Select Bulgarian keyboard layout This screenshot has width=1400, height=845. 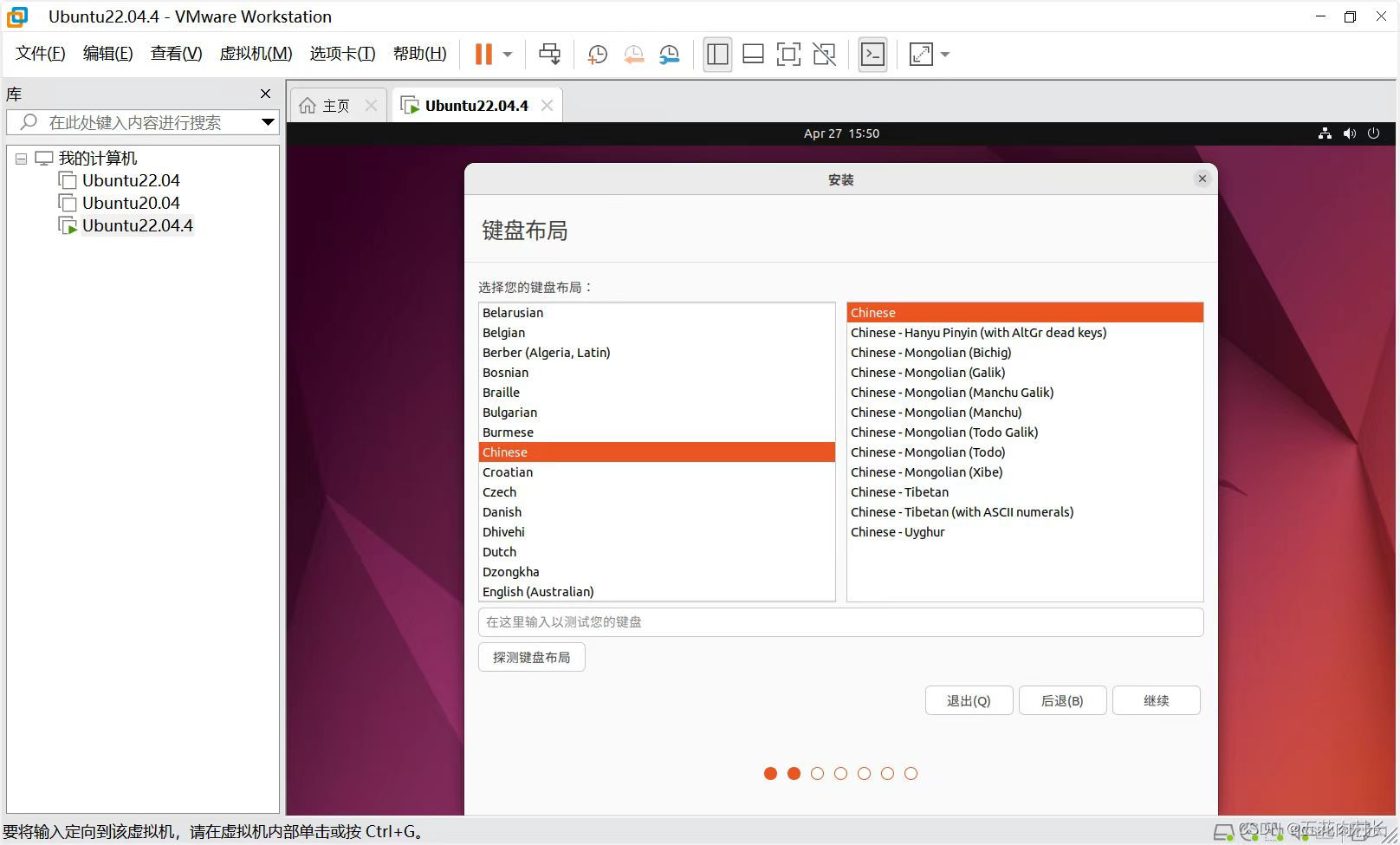pyautogui.click(x=656, y=413)
